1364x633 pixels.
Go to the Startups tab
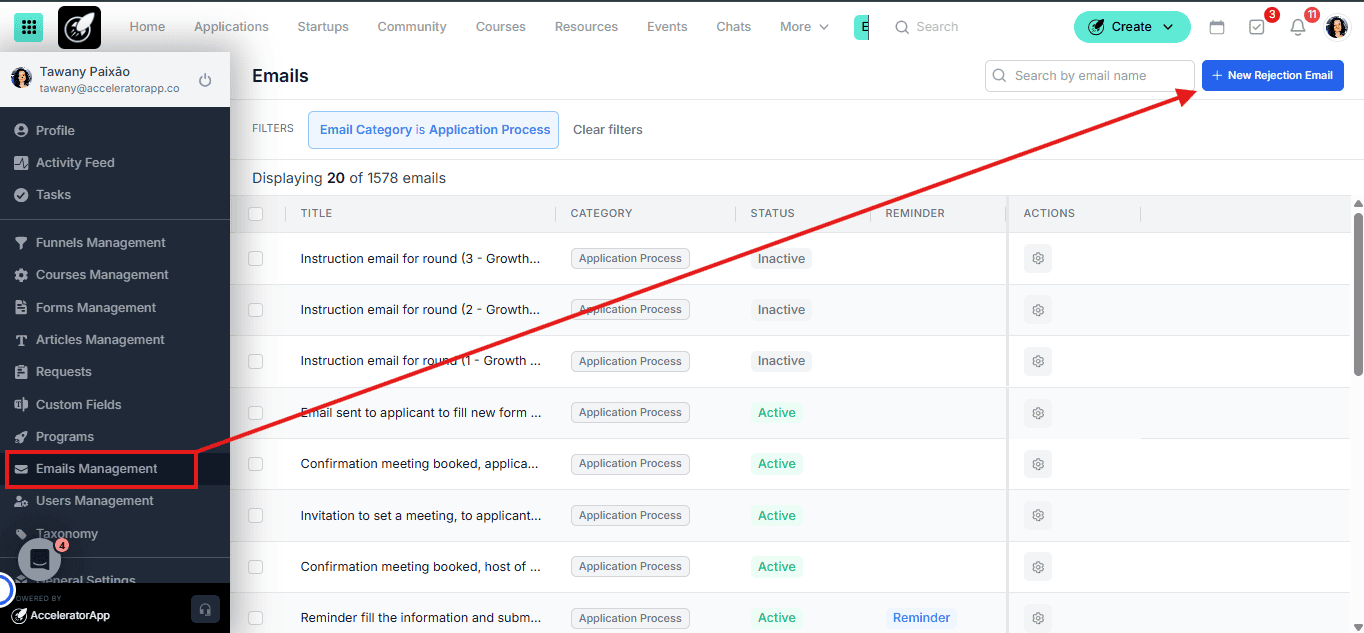(x=323, y=27)
